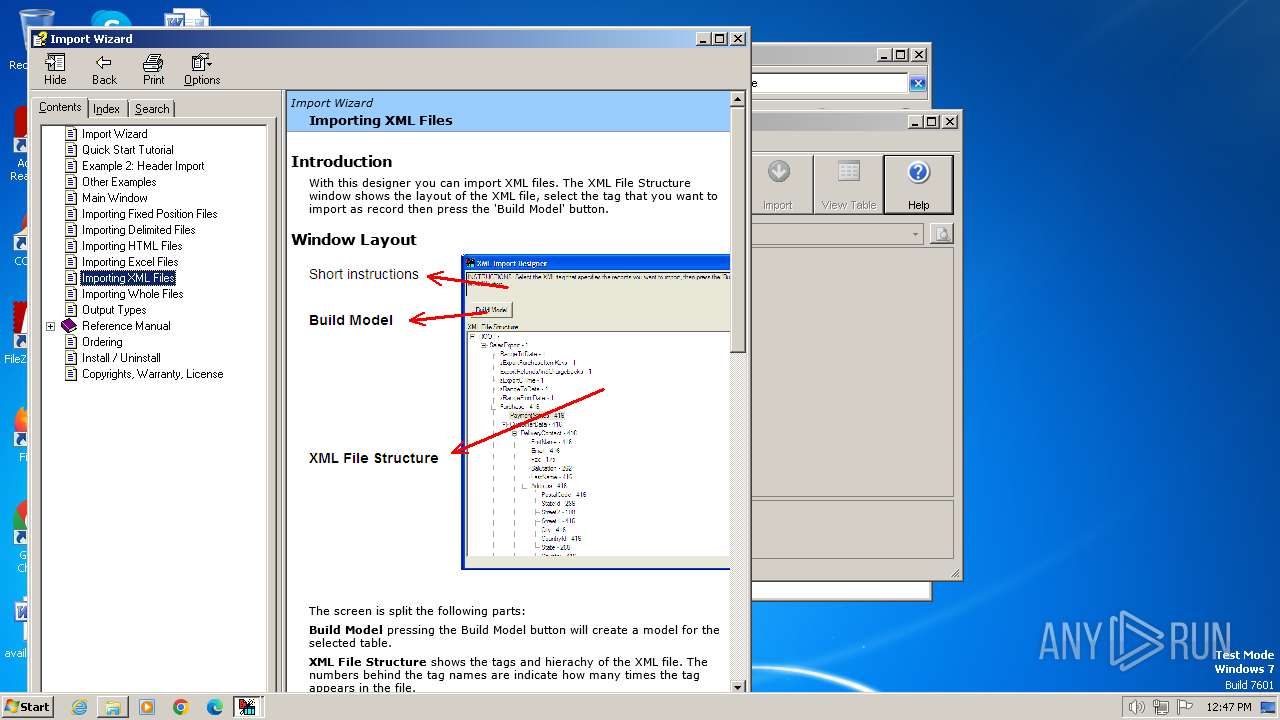Click the 'Window Layout' section heading
1280x720 pixels.
(353, 239)
